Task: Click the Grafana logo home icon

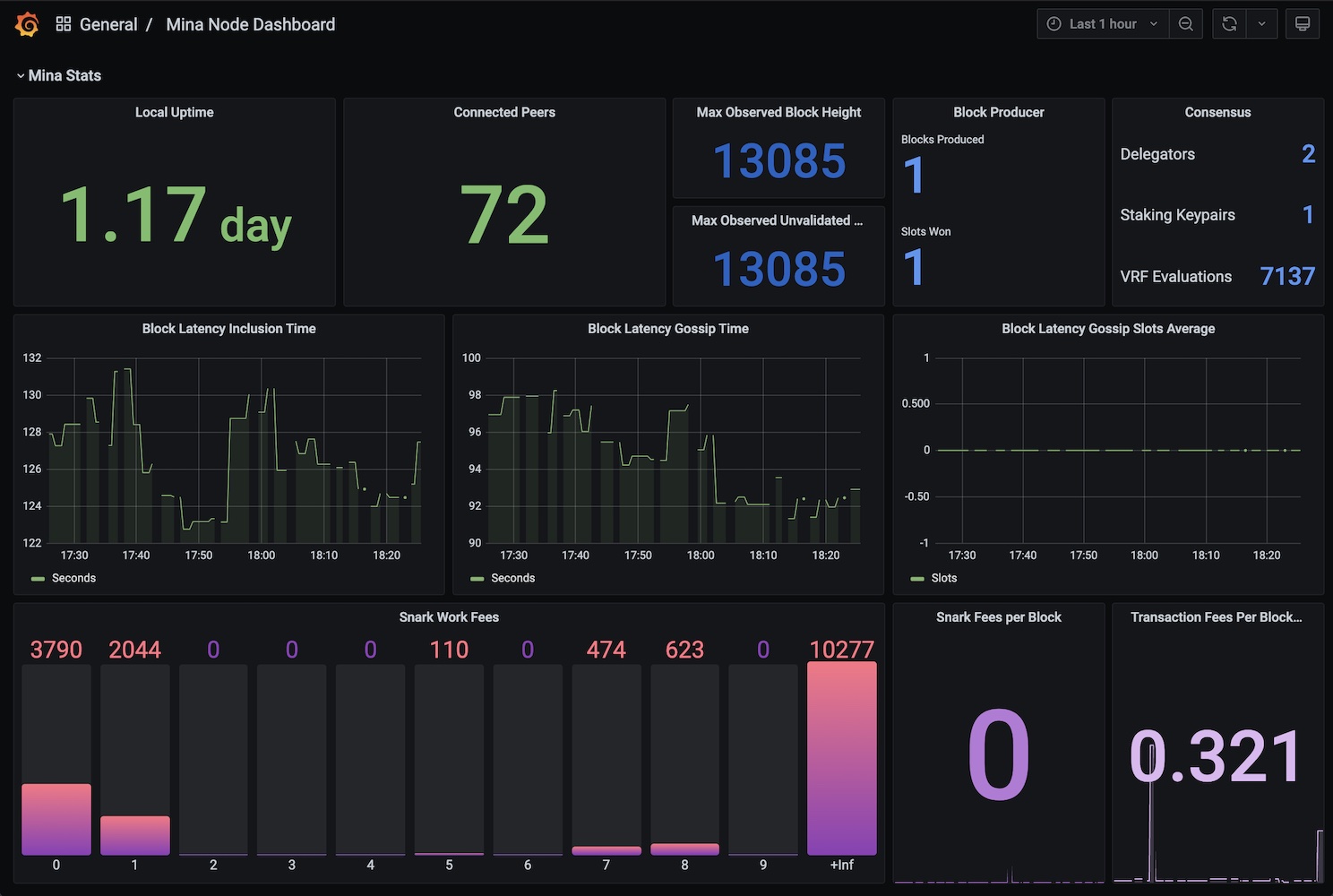Action: [x=27, y=24]
